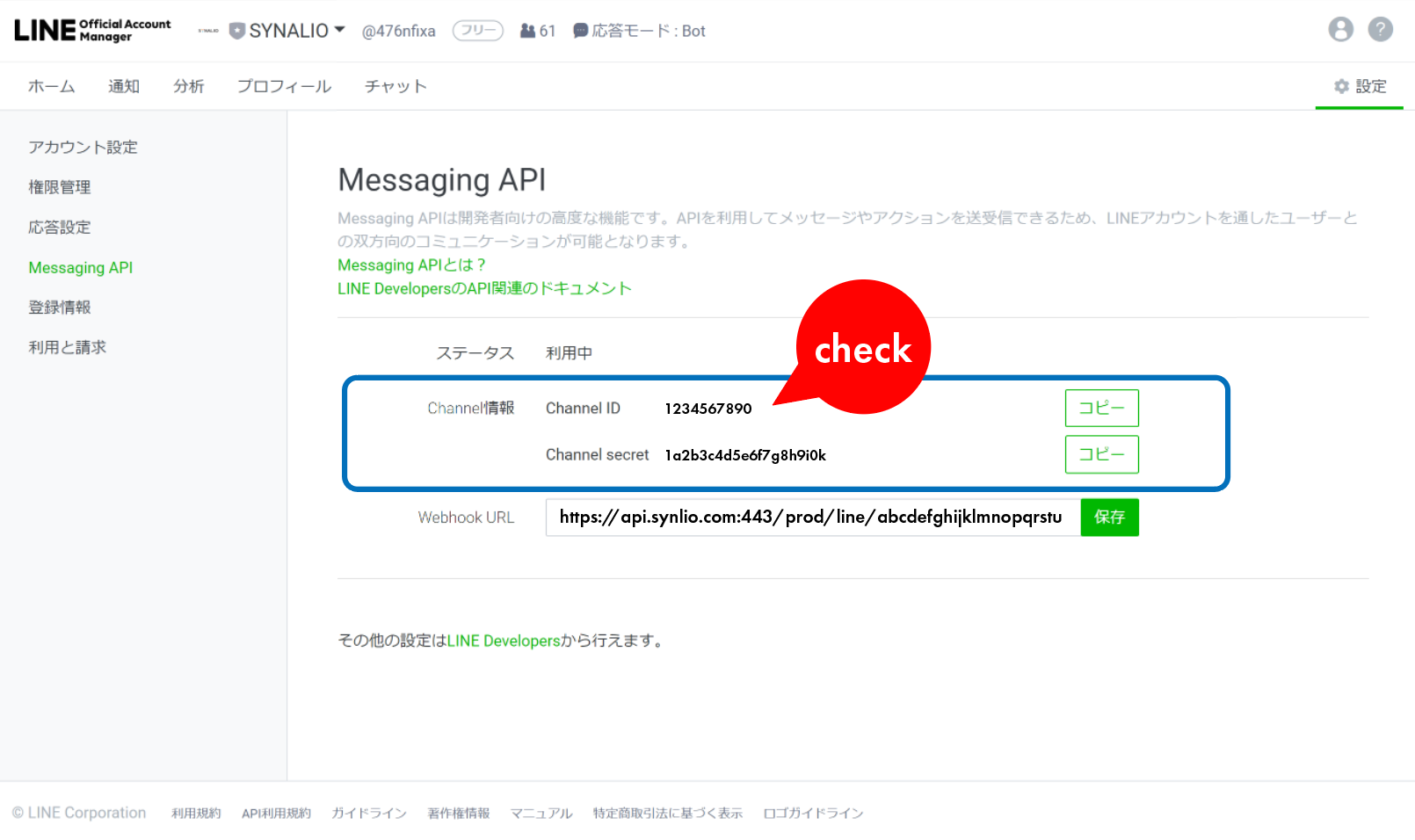Click the friends count icon showing 61

(528, 31)
